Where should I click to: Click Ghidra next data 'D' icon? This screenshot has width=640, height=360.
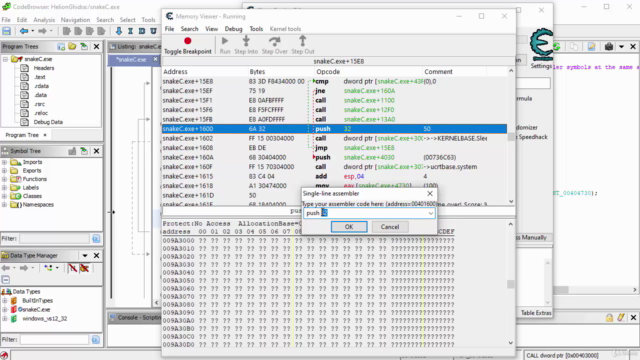[x=142, y=31]
